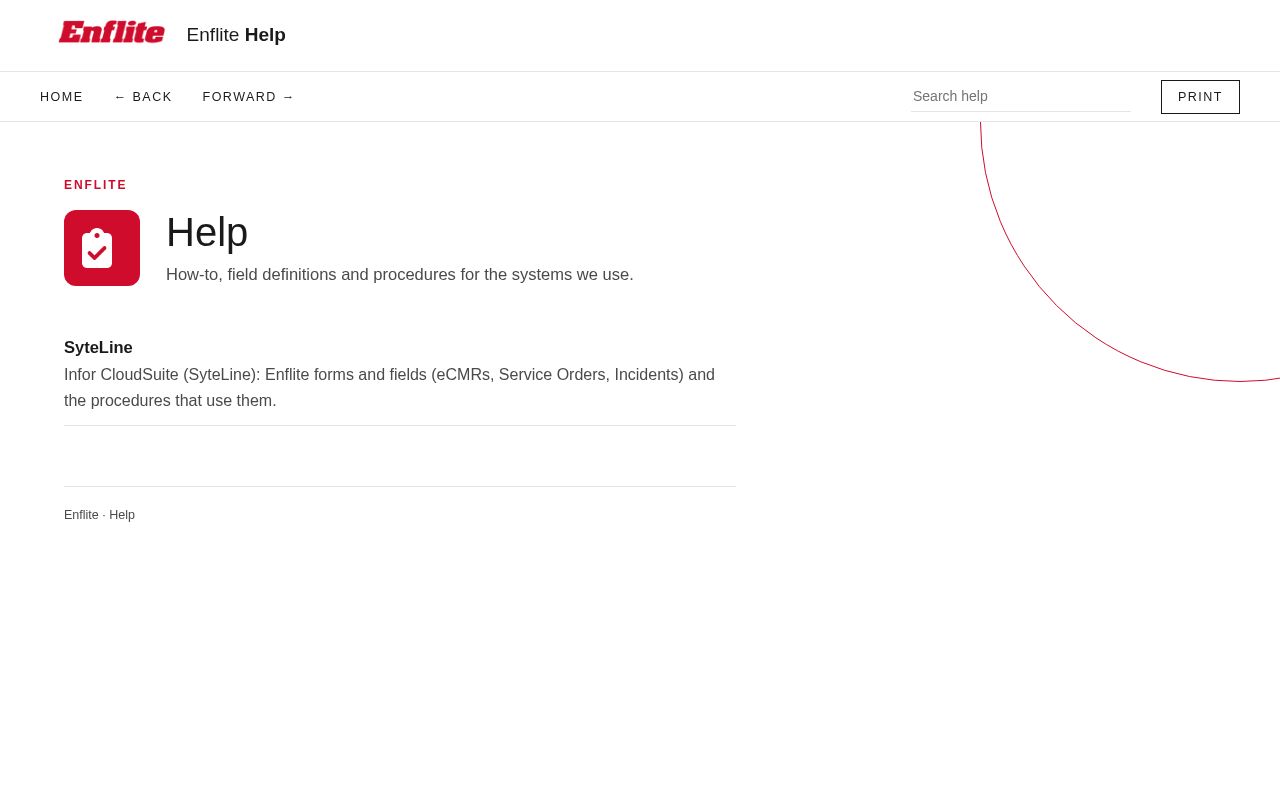Select the Help page heading

207,232
